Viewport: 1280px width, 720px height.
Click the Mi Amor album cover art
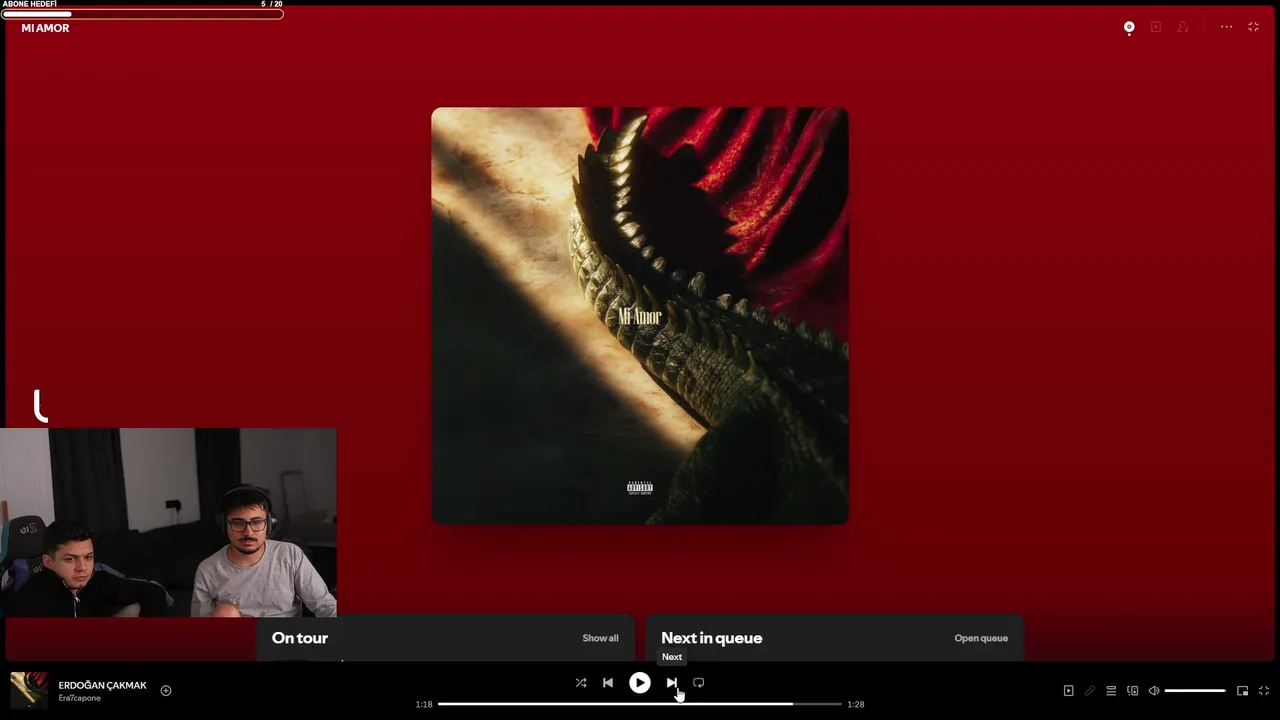click(x=640, y=316)
